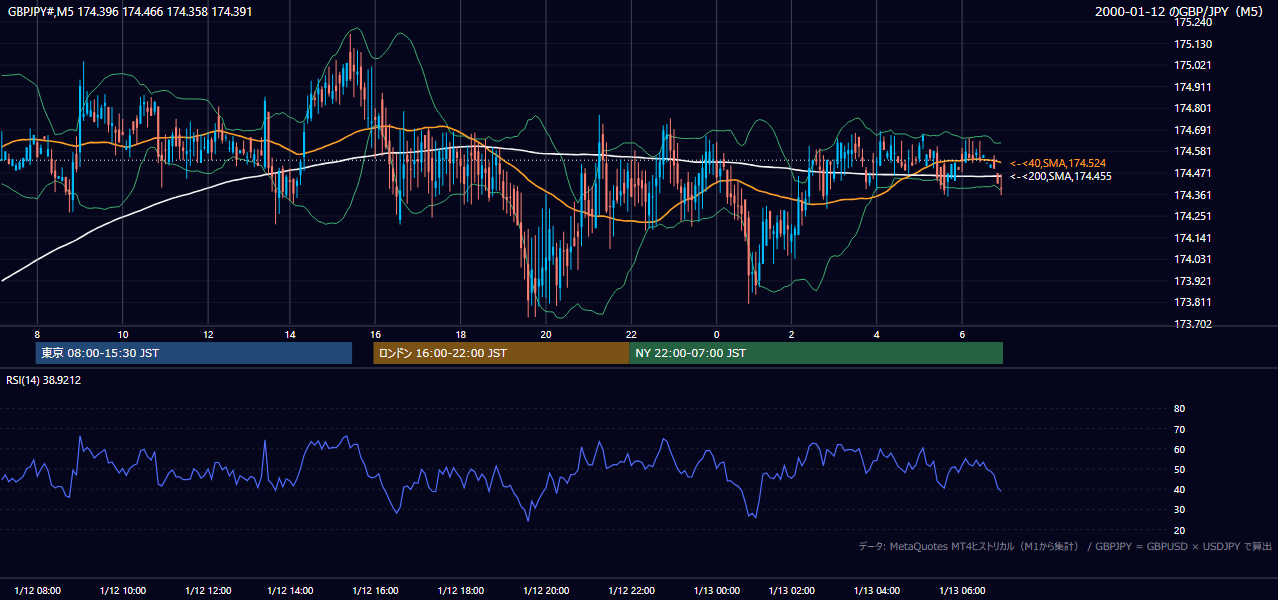Select the 200 SMA 174.455 label
The width and height of the screenshot is (1278, 600).
tap(1060, 176)
